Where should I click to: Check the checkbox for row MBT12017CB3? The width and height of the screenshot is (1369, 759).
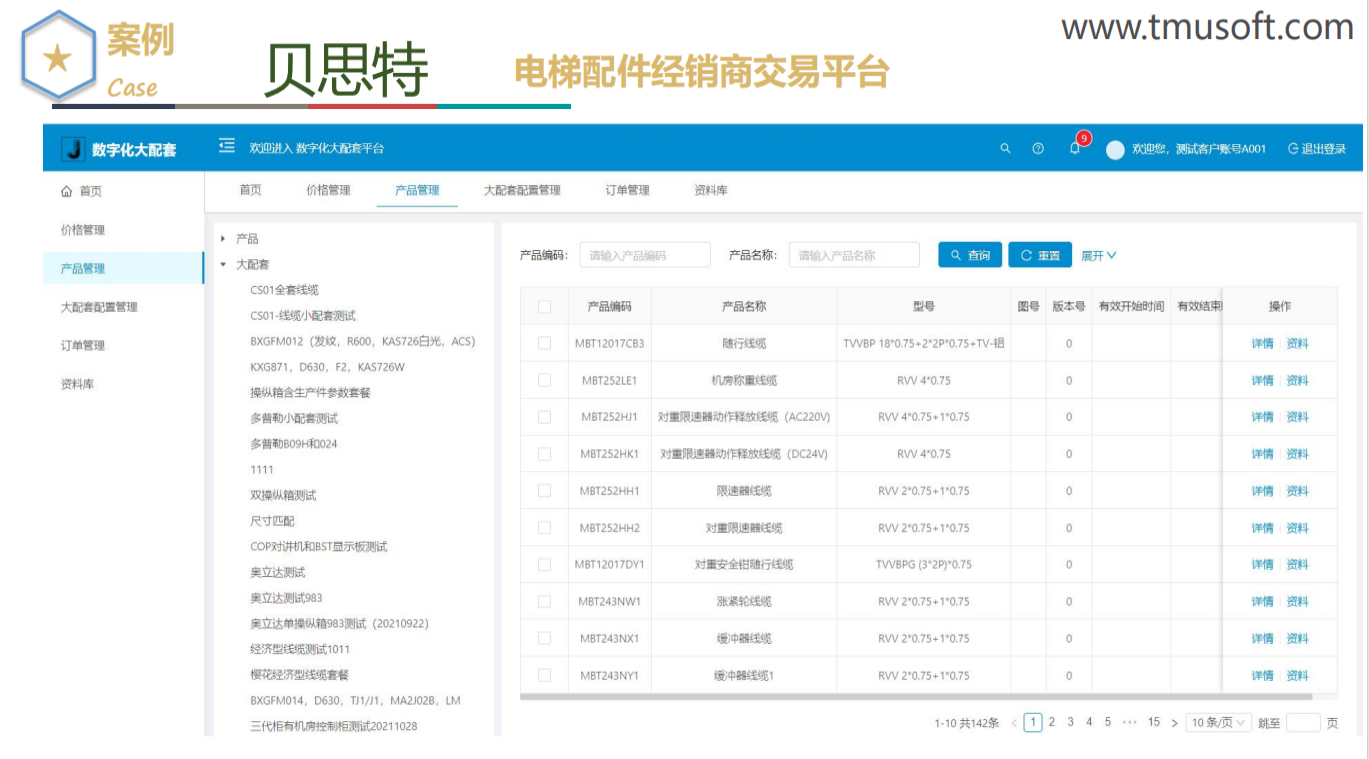pyautogui.click(x=545, y=343)
